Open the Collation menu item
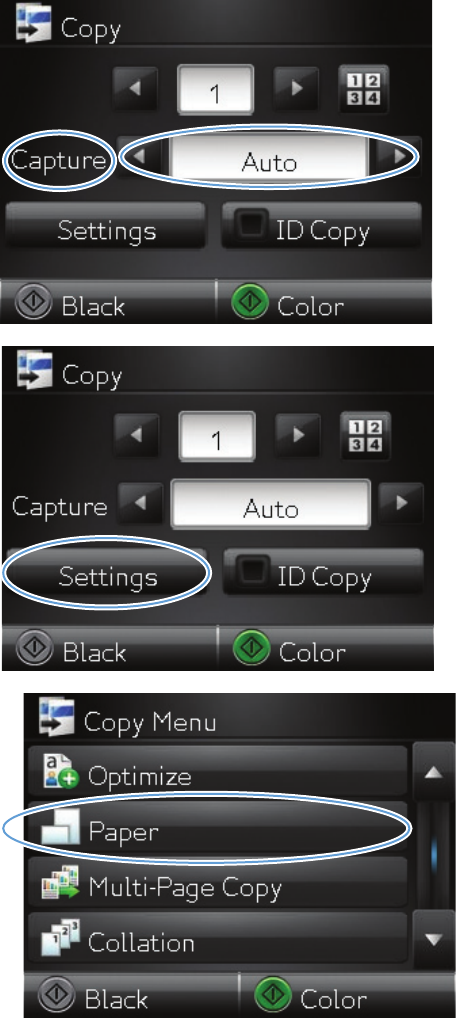This screenshot has height=1018, width=456. click(218, 941)
